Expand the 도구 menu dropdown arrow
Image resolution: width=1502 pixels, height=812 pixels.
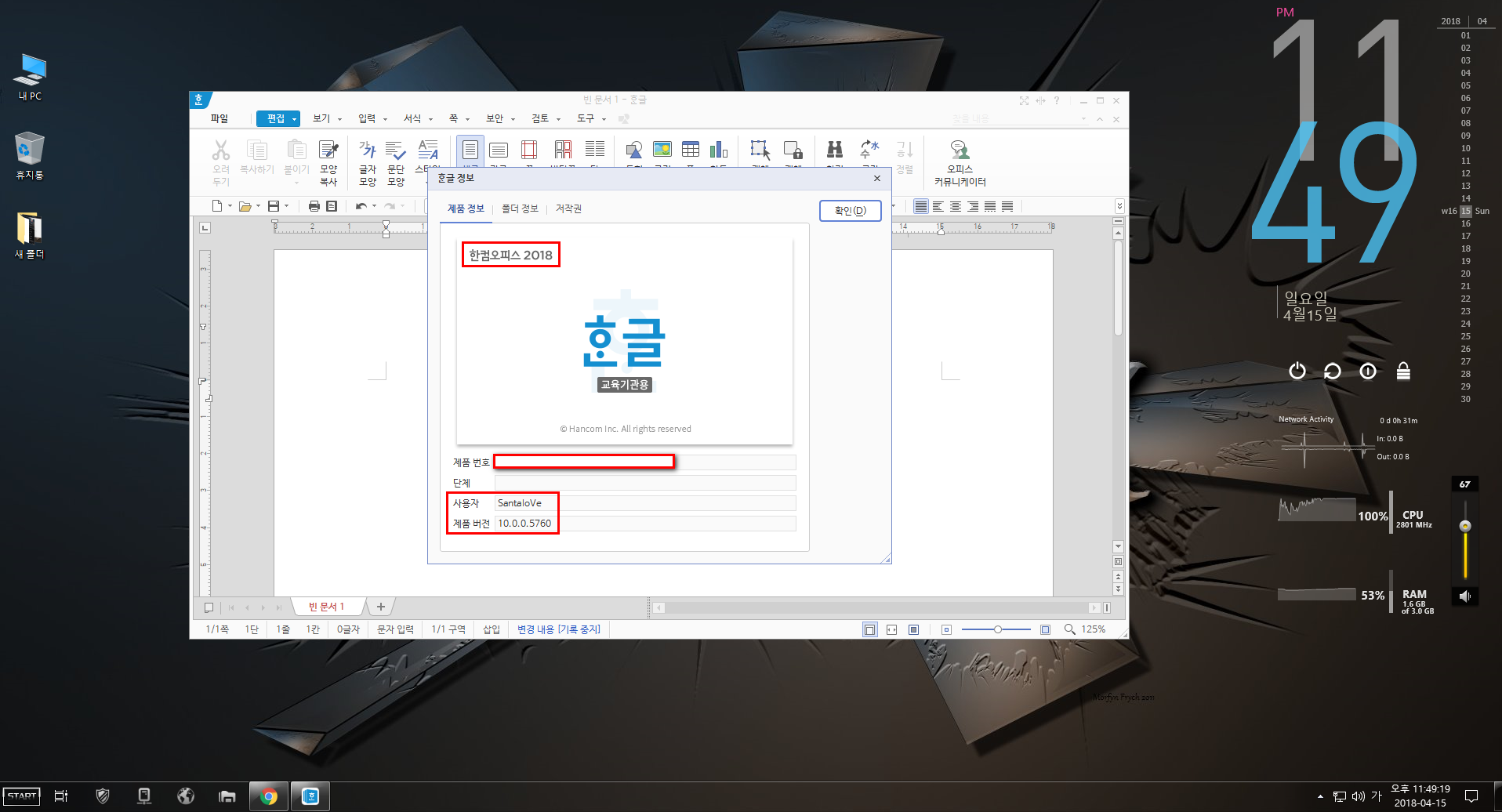604,119
